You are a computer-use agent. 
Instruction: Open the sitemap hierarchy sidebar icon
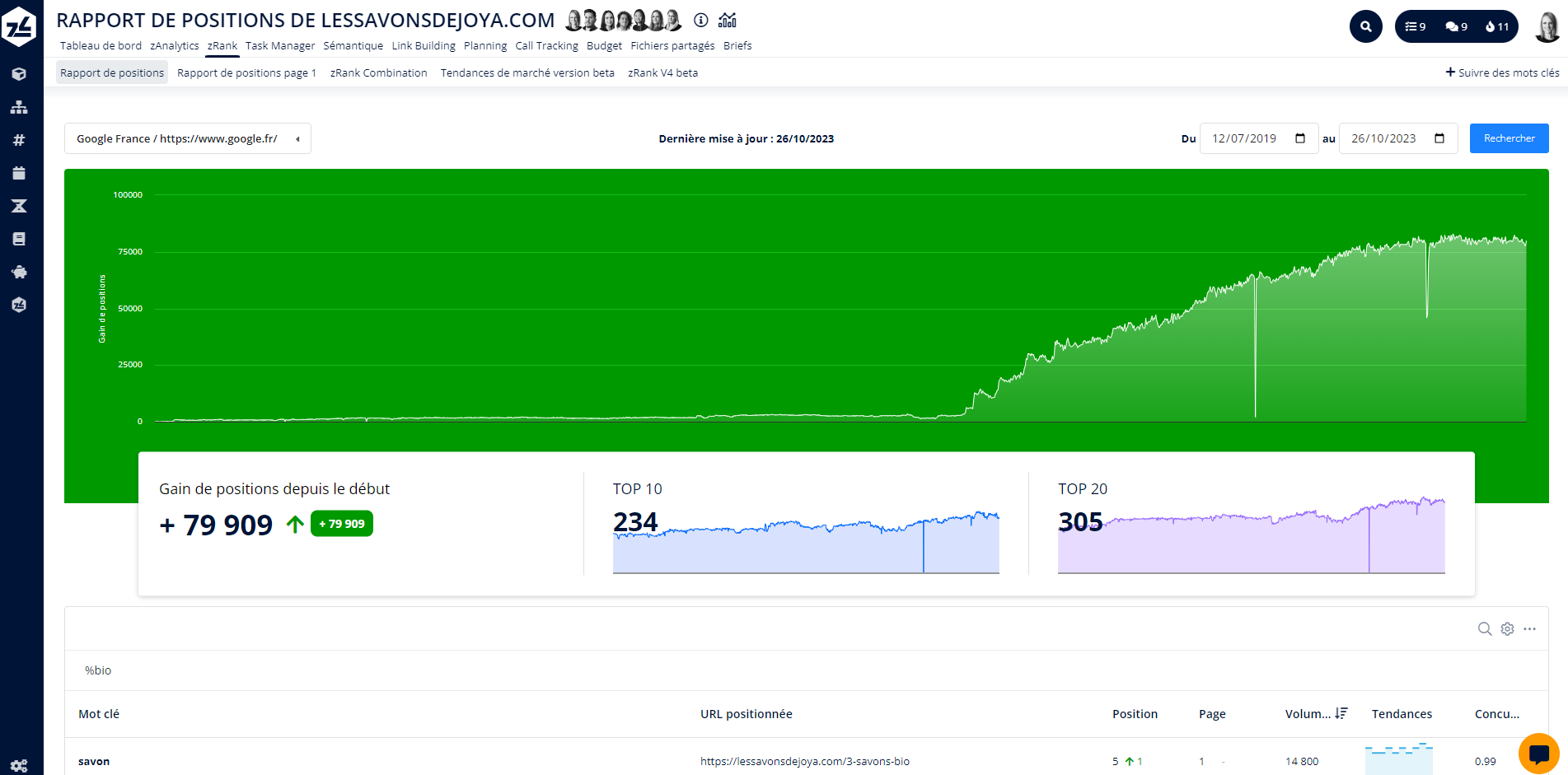click(x=19, y=107)
